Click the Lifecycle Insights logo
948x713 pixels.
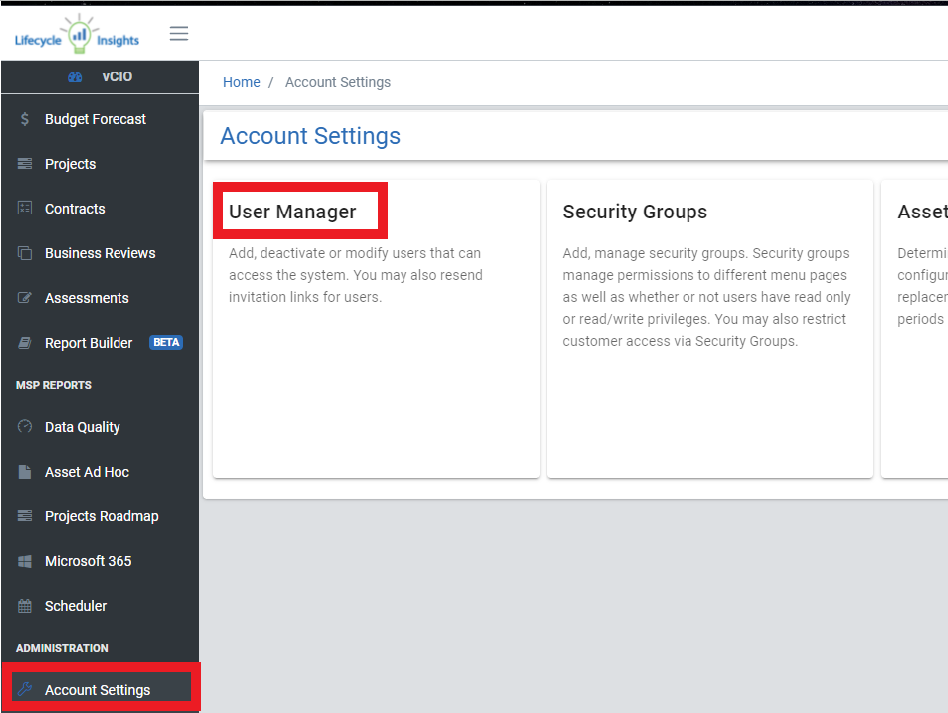[x=75, y=33]
